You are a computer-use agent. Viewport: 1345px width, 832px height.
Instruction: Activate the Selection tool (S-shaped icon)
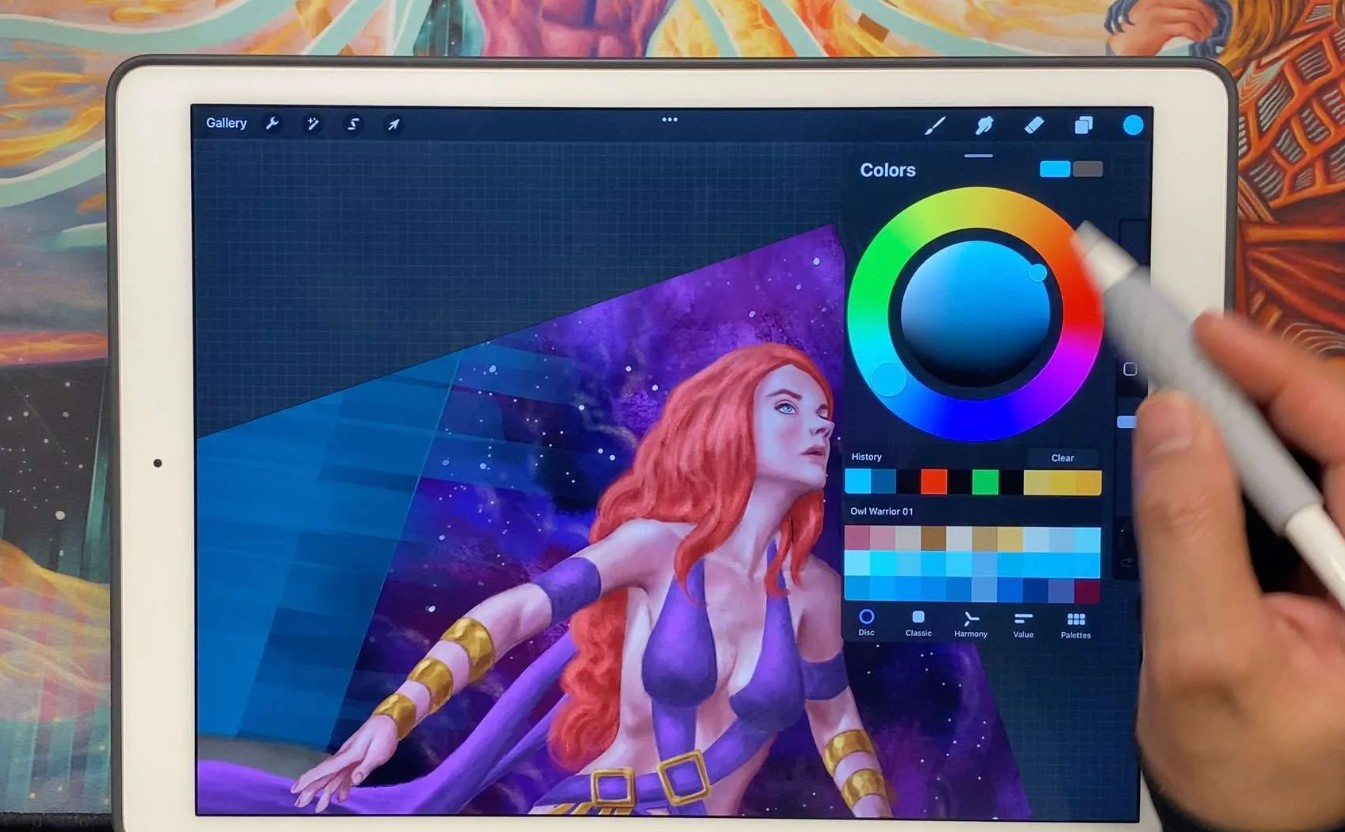(x=353, y=124)
